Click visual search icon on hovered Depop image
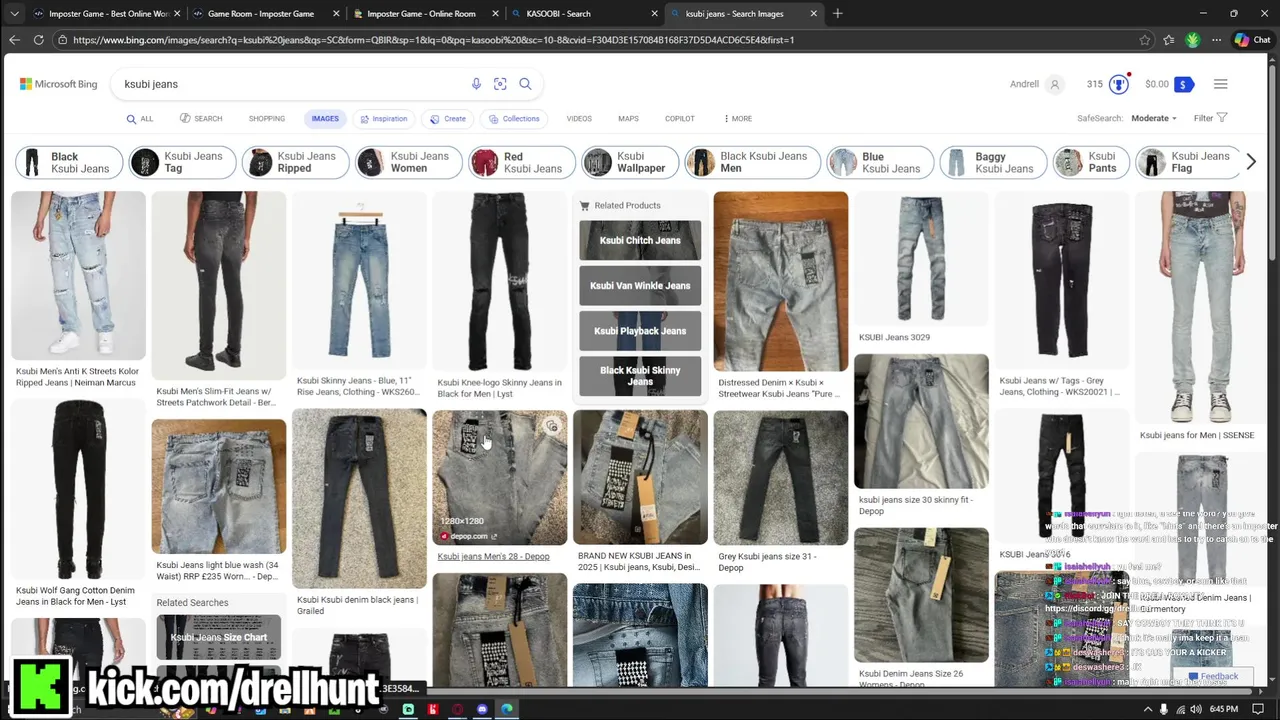The height and width of the screenshot is (720, 1280). pos(551,427)
